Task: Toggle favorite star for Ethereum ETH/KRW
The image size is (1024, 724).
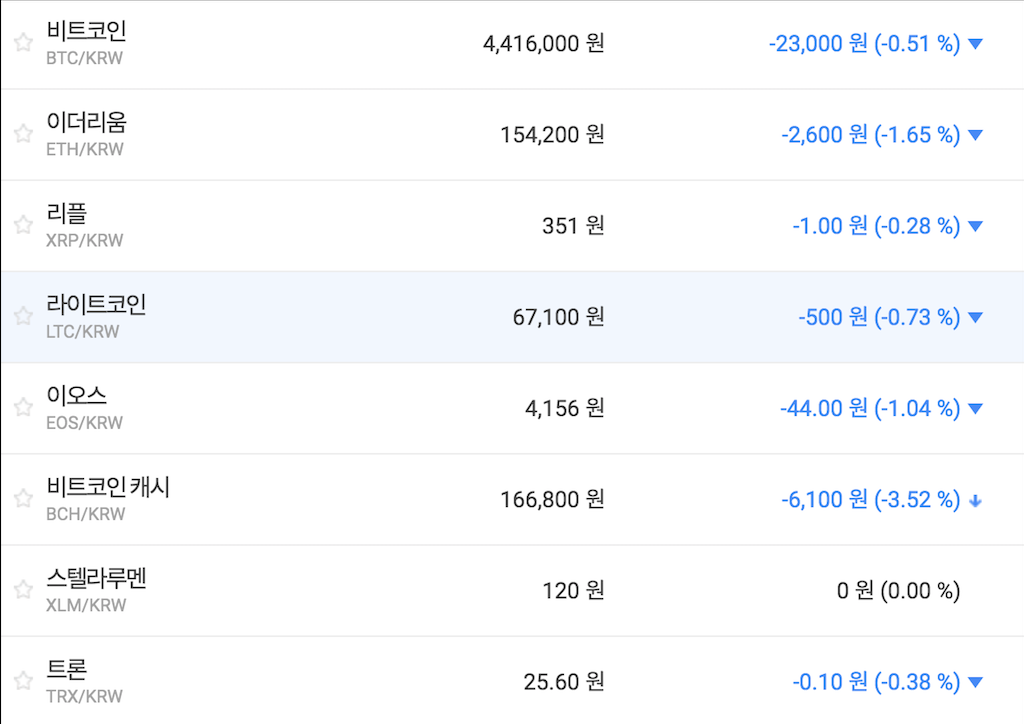Action: pyautogui.click(x=23, y=134)
